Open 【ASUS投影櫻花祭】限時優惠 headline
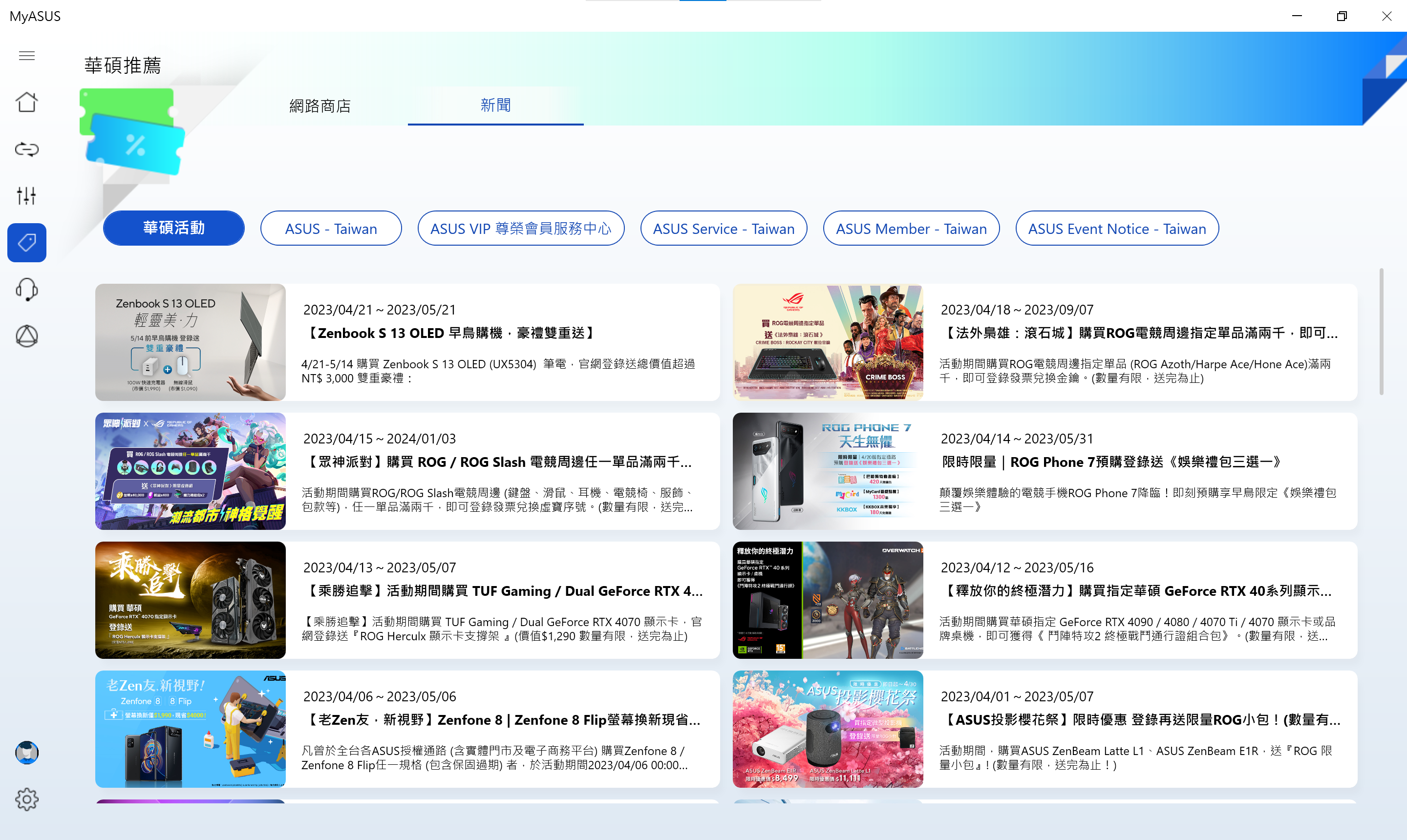This screenshot has width=1407, height=840. pyautogui.click(x=1140, y=720)
